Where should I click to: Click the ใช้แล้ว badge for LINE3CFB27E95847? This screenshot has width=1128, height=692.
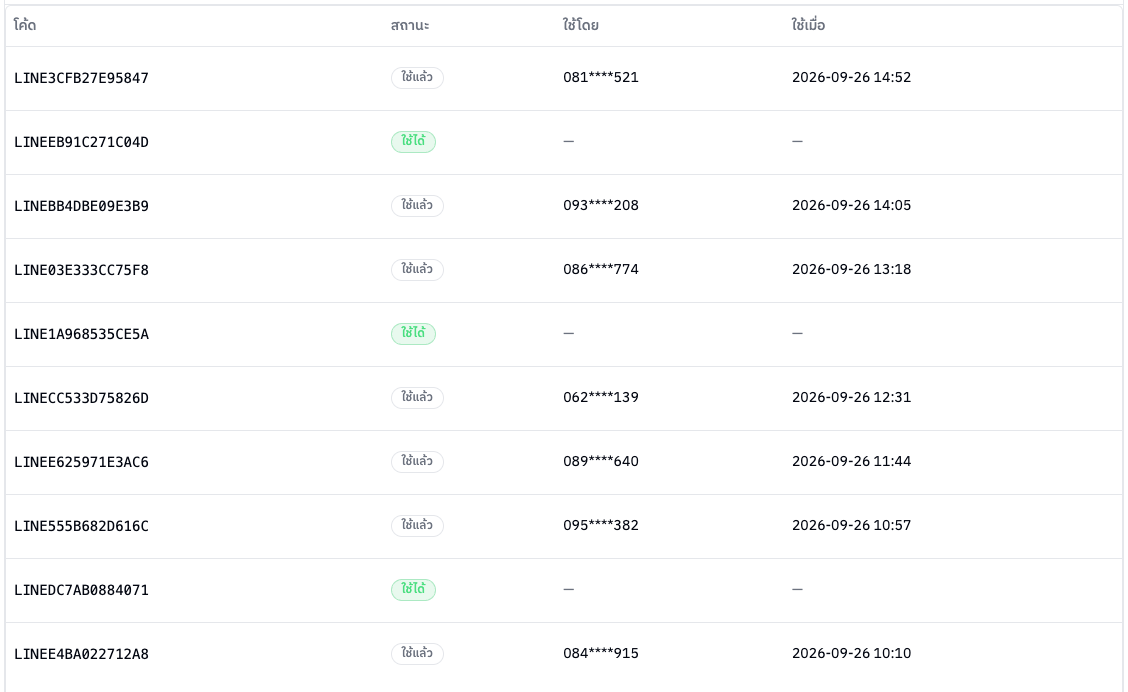[417, 78]
